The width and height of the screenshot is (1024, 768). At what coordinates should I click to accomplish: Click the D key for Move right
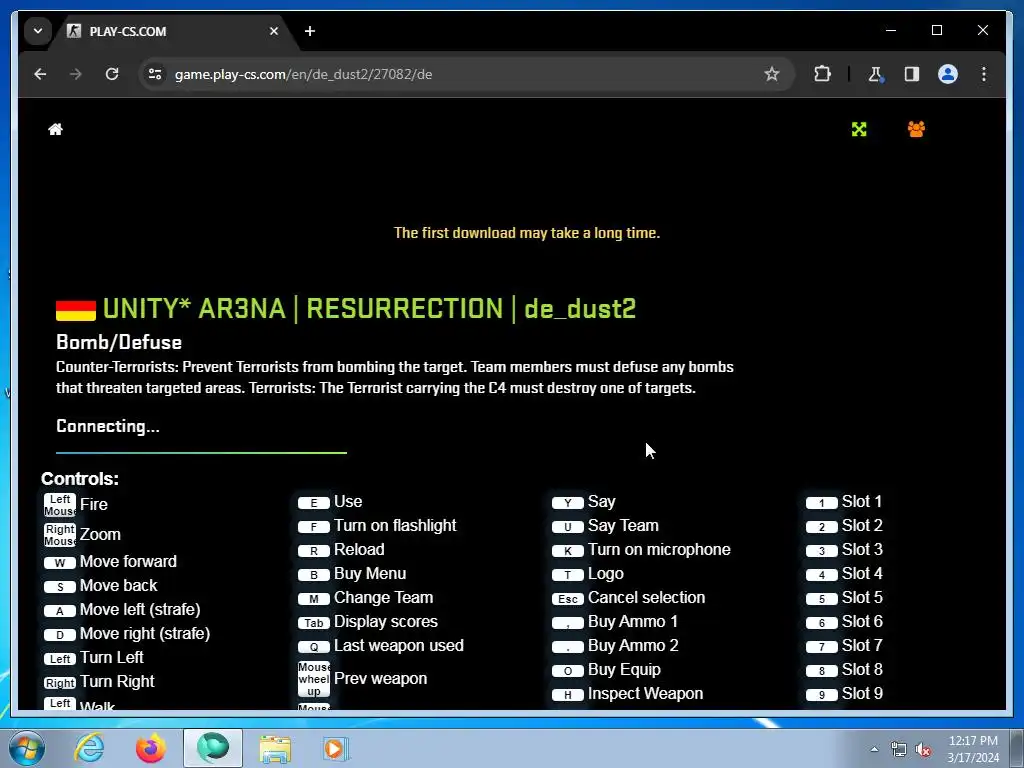coord(59,635)
